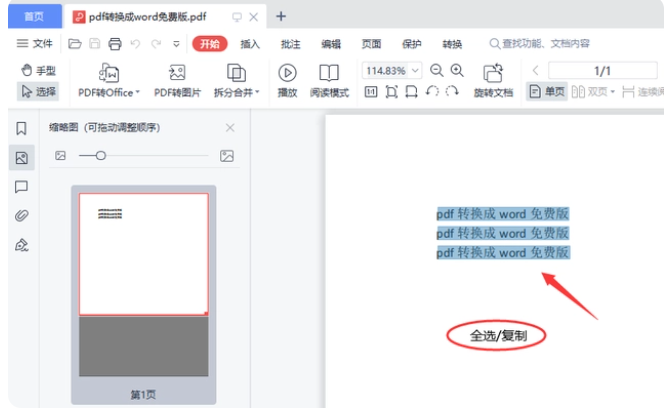Open the bookmark panel in sidebar

[21, 128]
